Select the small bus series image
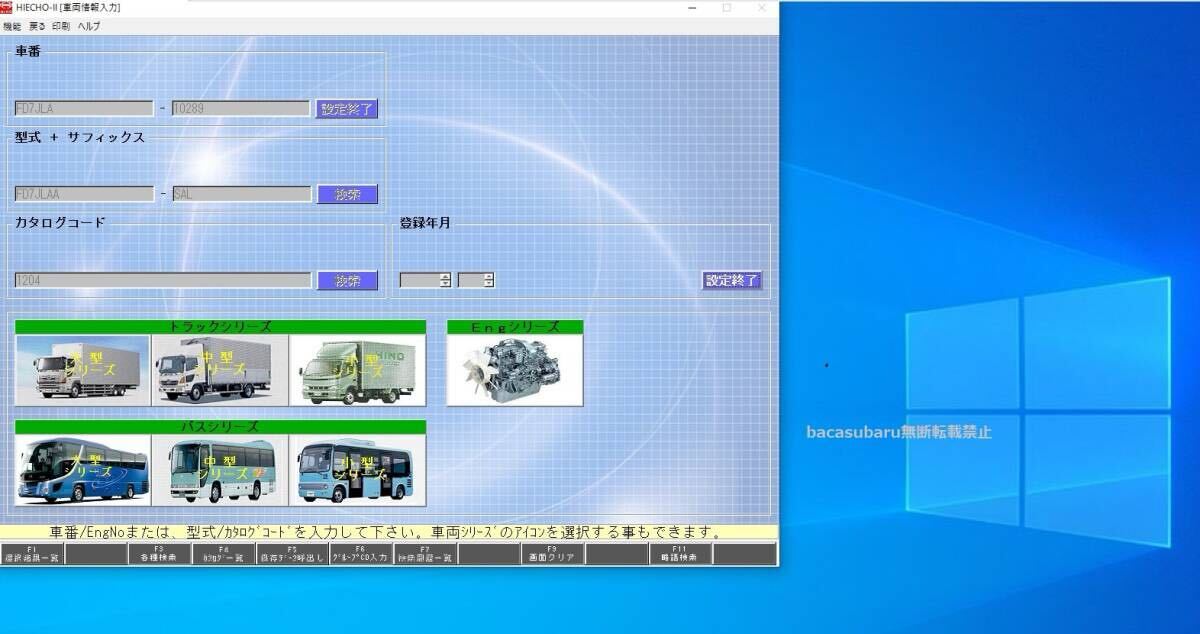Screen dimensions: 1200x634 click(357, 470)
